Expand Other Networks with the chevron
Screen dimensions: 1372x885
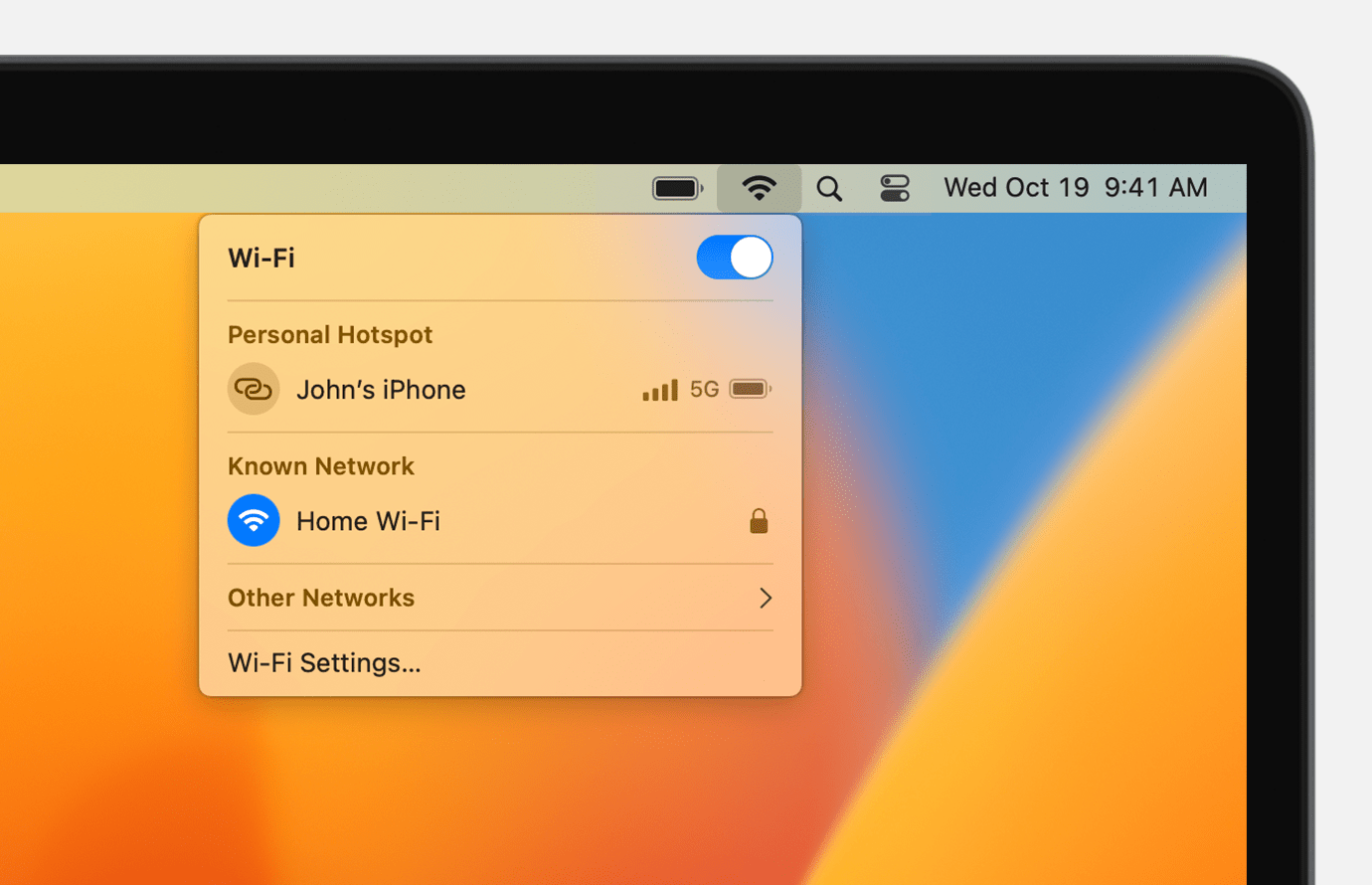765,598
